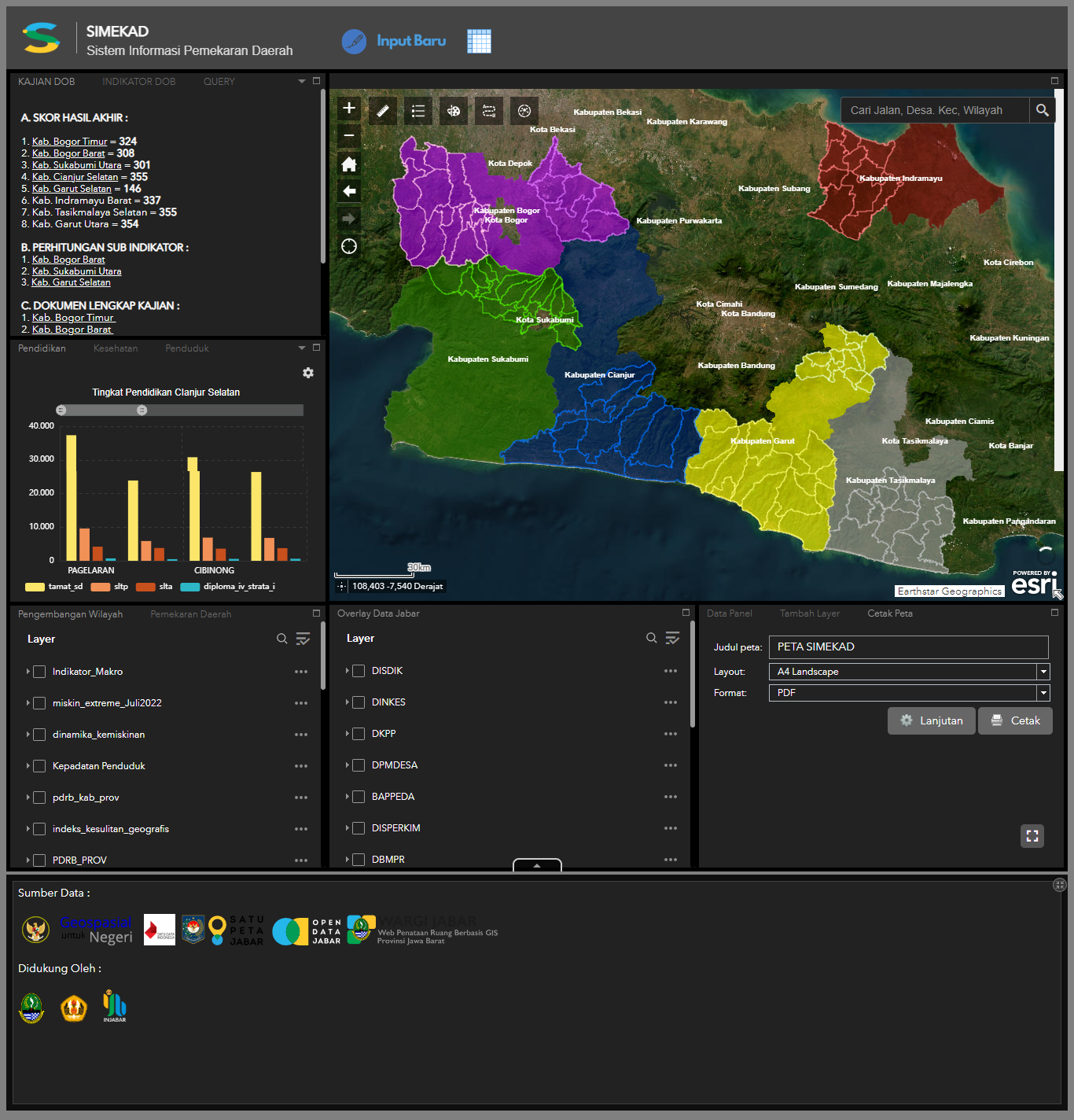
Task: Open the A-to-B directions tool
Action: pyautogui.click(x=489, y=111)
